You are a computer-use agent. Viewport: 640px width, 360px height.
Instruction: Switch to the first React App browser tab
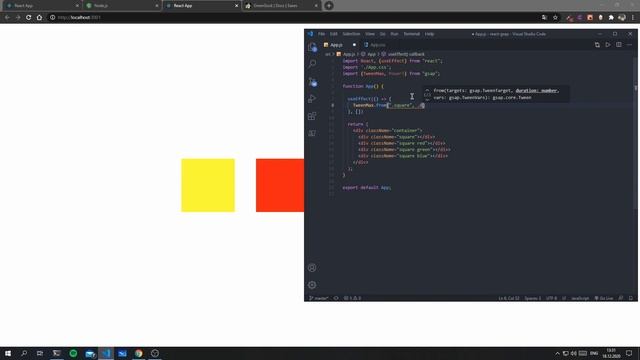[x=41, y=6]
